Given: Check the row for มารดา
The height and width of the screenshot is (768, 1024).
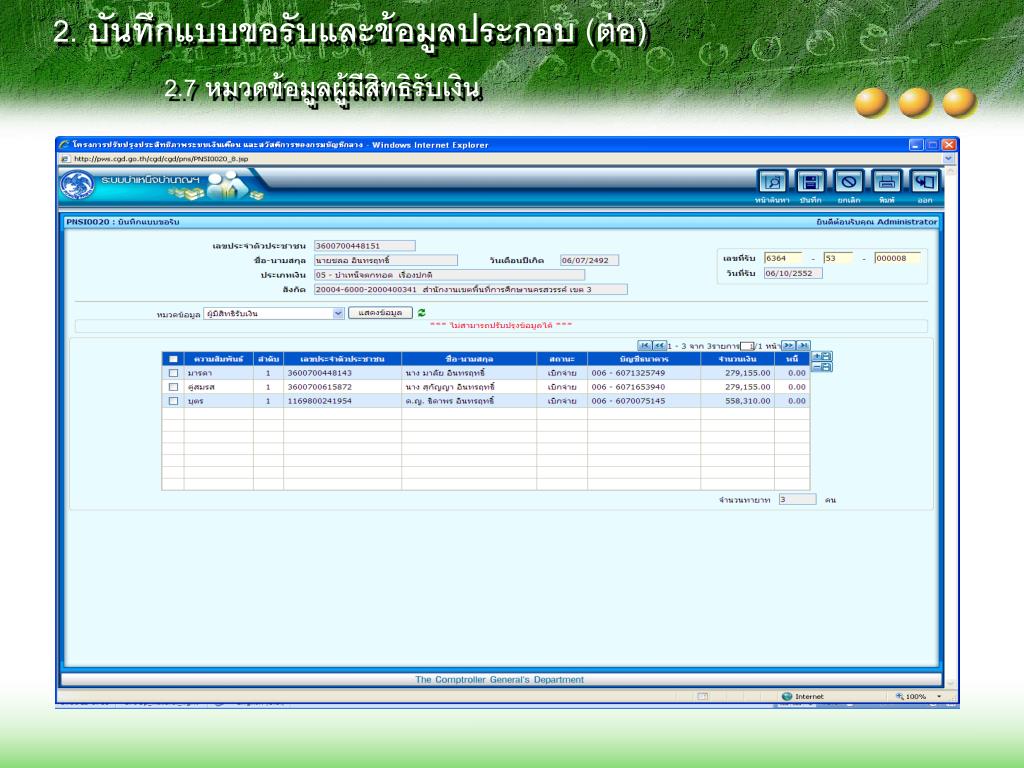Looking at the screenshot, I should tap(173, 373).
